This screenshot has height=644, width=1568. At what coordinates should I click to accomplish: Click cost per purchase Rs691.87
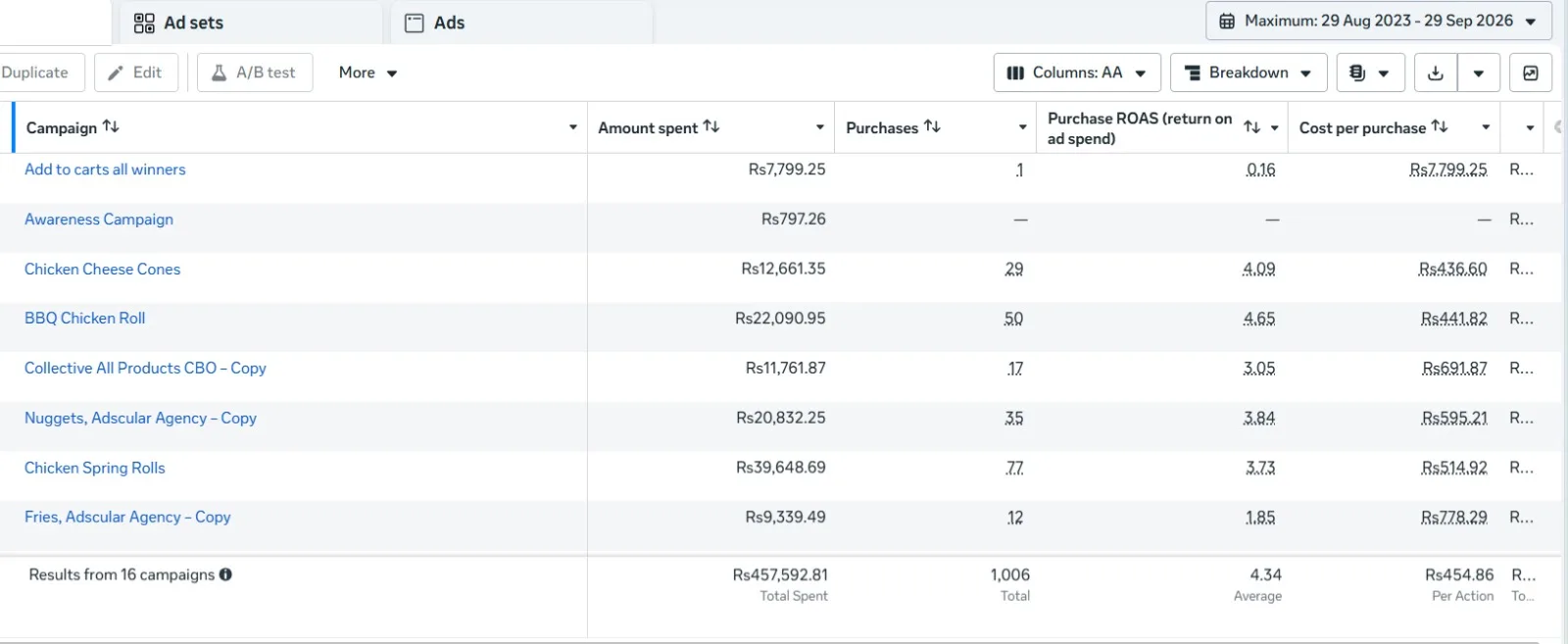(1454, 369)
